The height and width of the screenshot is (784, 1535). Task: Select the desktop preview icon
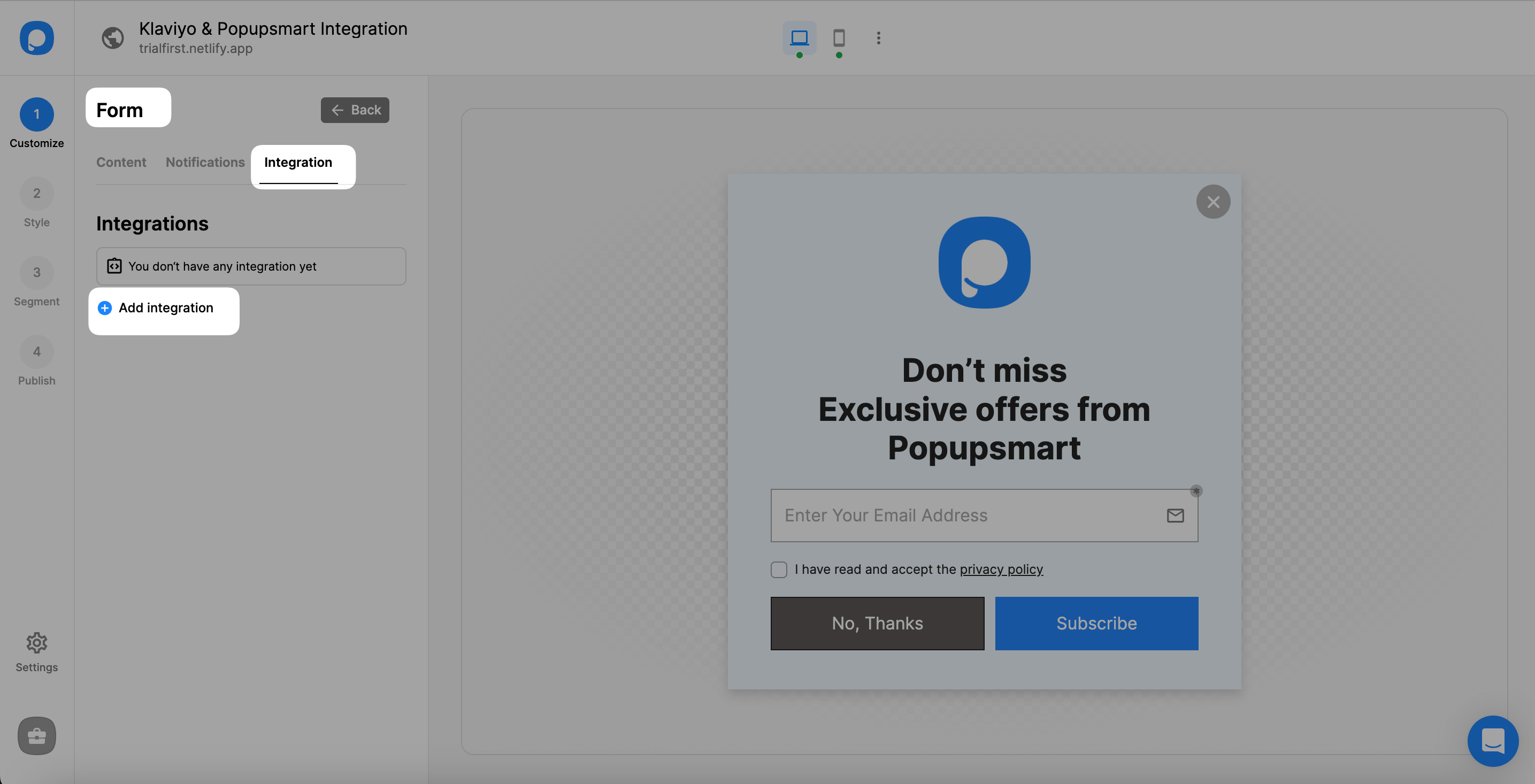pyautogui.click(x=799, y=38)
